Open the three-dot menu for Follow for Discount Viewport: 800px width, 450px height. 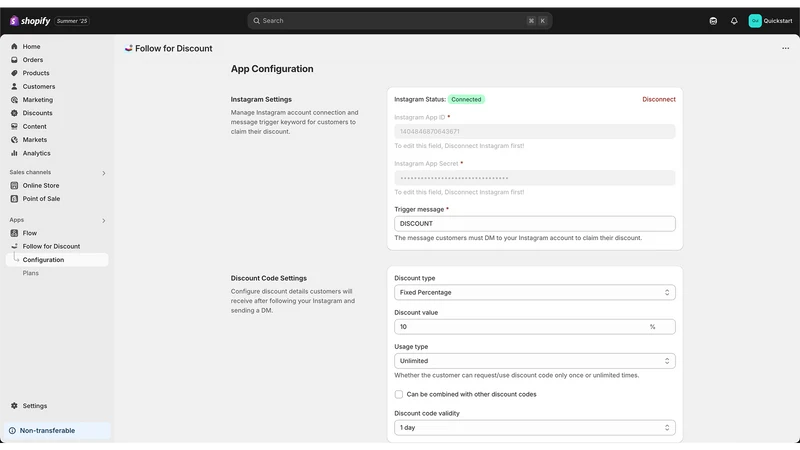pyautogui.click(x=785, y=48)
